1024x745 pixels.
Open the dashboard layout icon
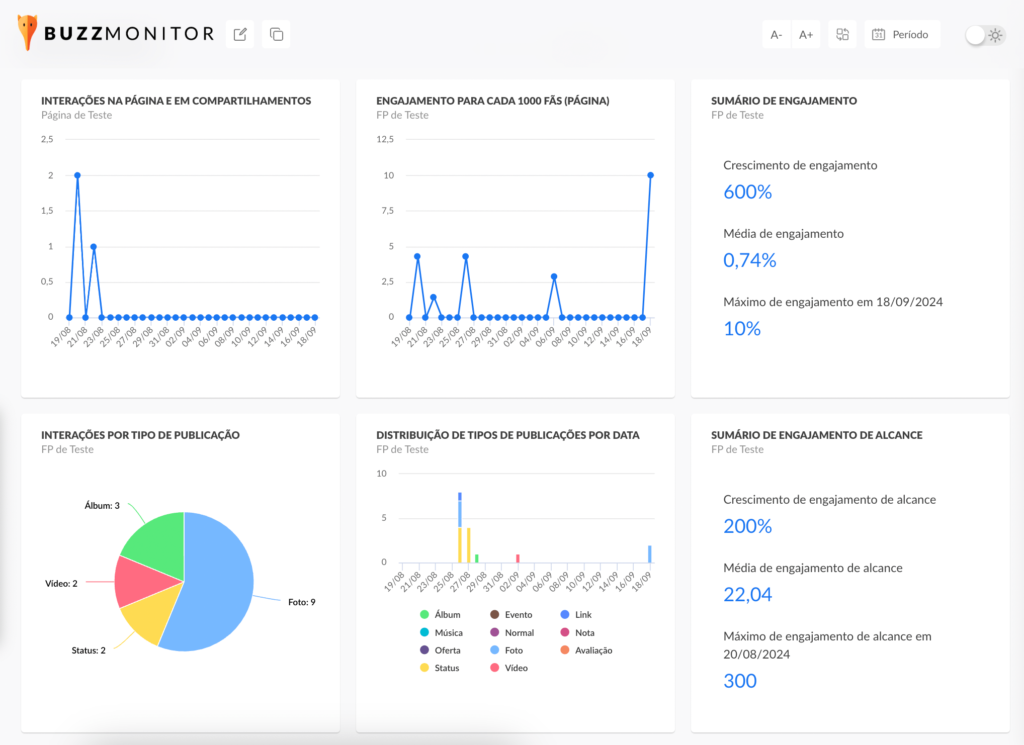[x=843, y=34]
